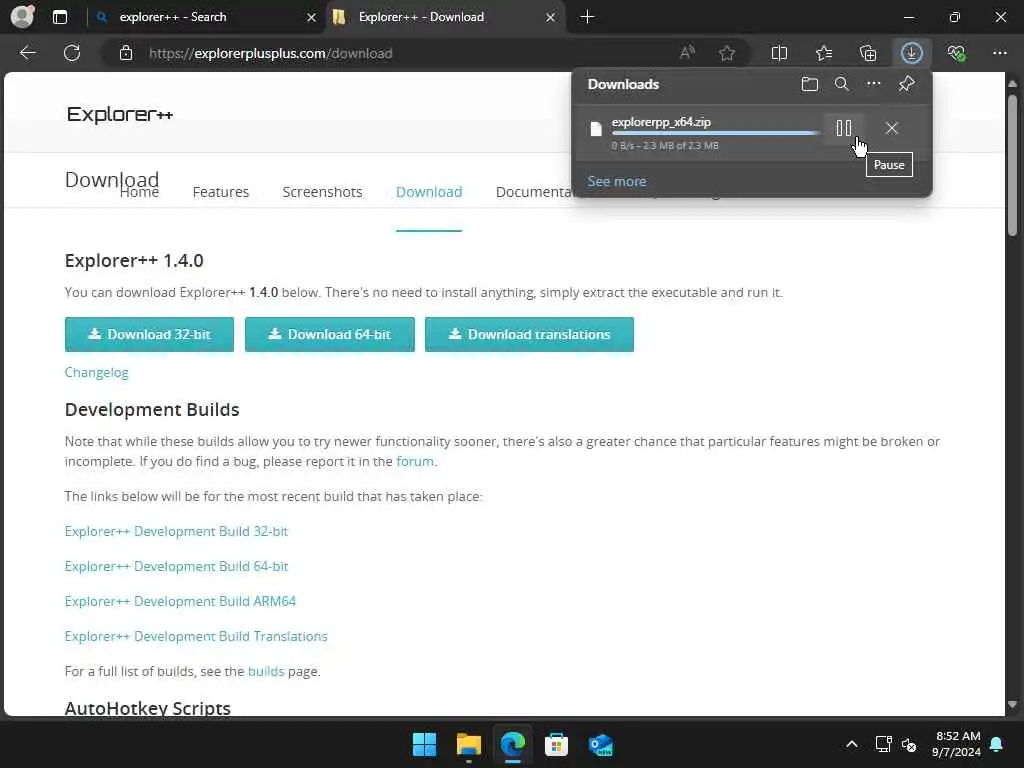Cancel the explorerpp_x64.zip download

891,128
